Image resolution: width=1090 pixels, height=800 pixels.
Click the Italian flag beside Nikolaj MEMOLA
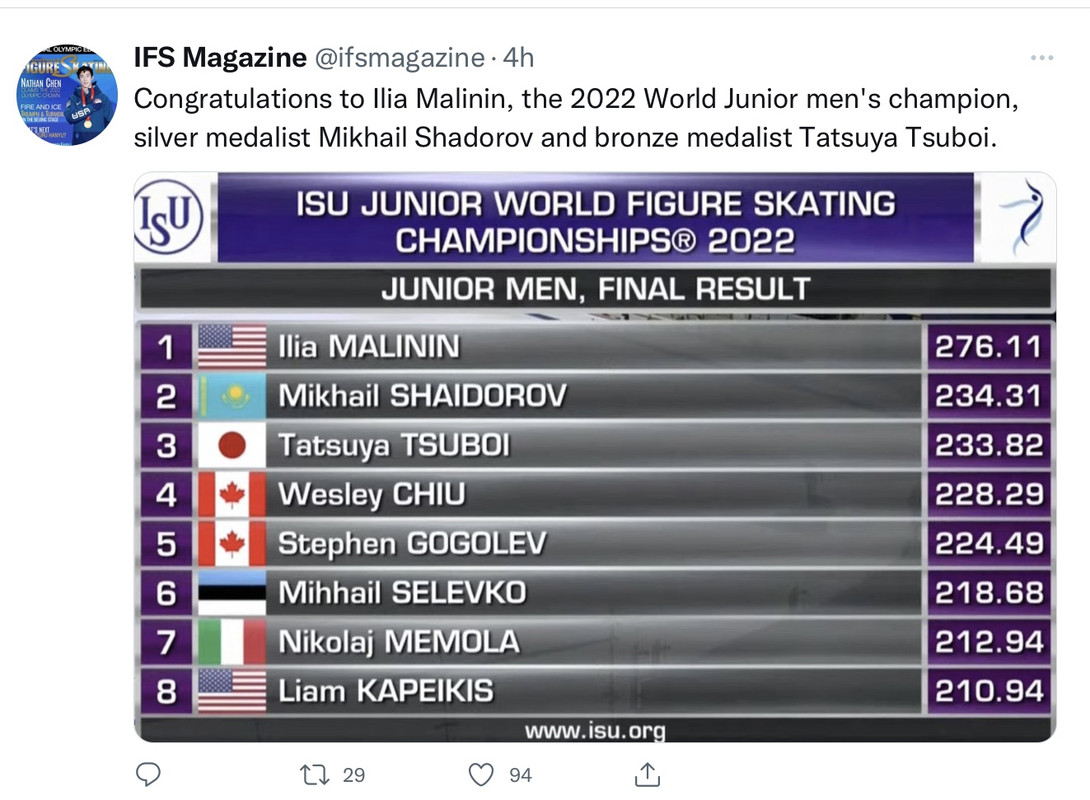[x=231, y=642]
